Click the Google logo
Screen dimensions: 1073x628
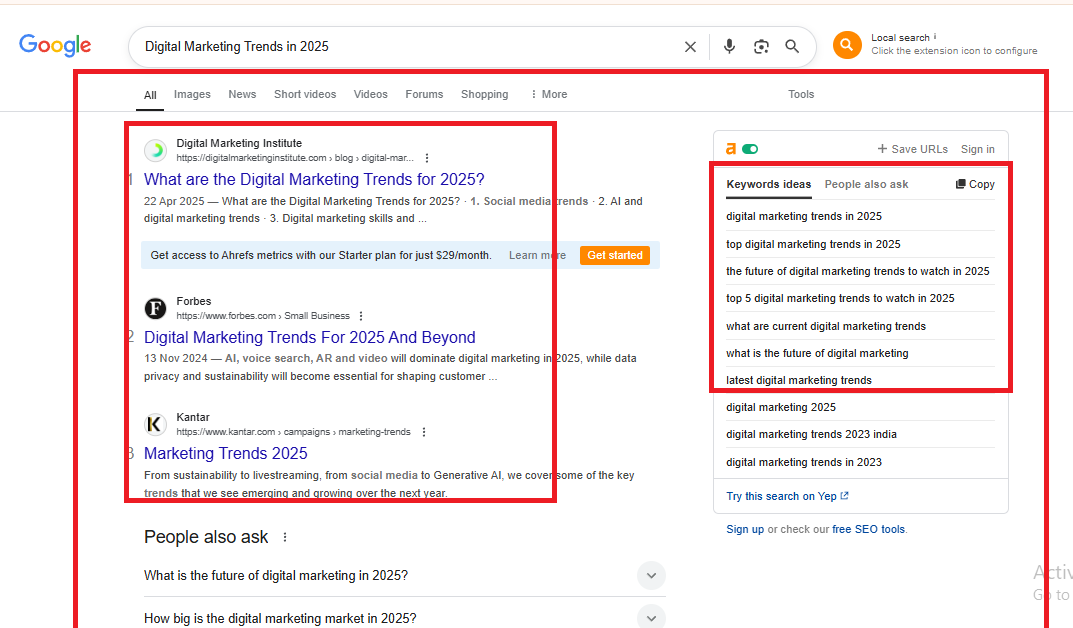[x=55, y=45]
